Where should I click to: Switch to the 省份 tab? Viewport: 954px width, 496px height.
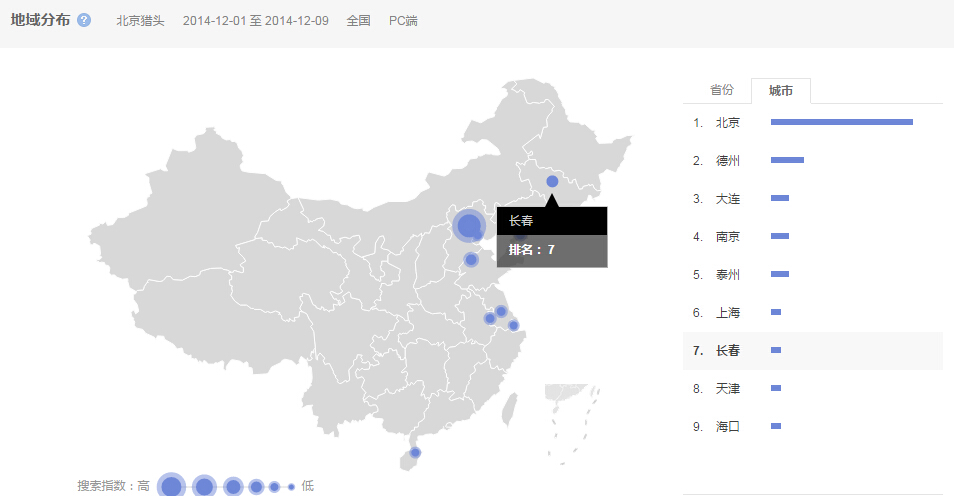point(721,90)
